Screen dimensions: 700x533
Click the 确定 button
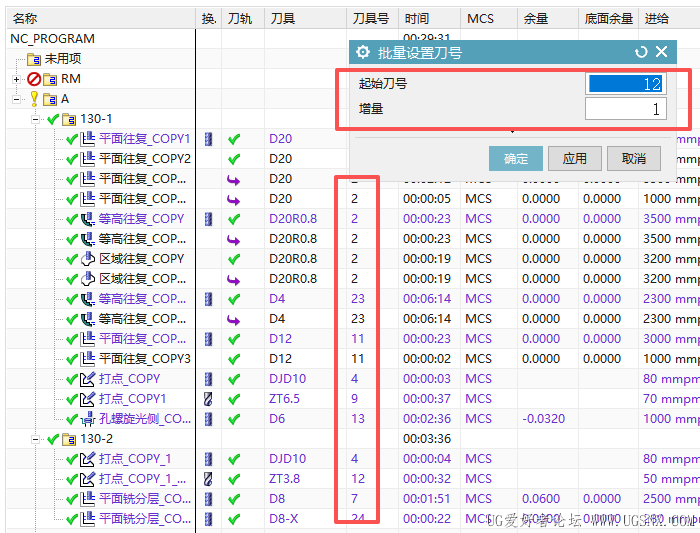coord(516,158)
